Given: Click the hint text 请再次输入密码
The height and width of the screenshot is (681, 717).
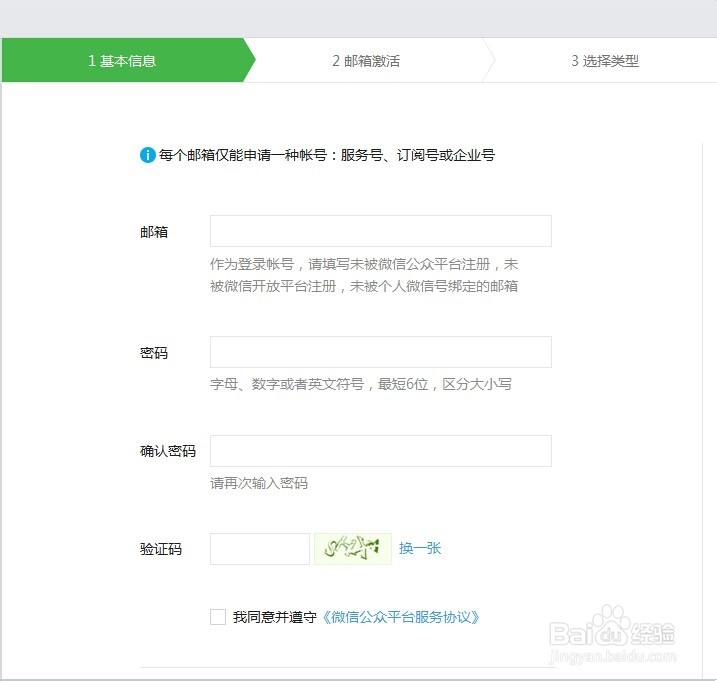Looking at the screenshot, I should point(259,483).
